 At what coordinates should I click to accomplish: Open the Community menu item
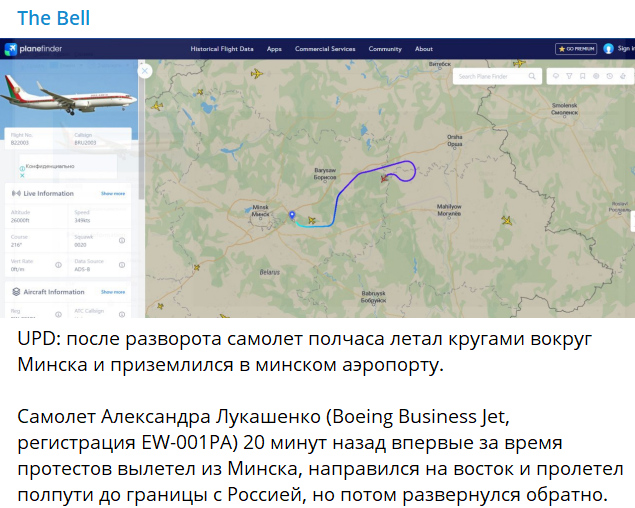385,49
